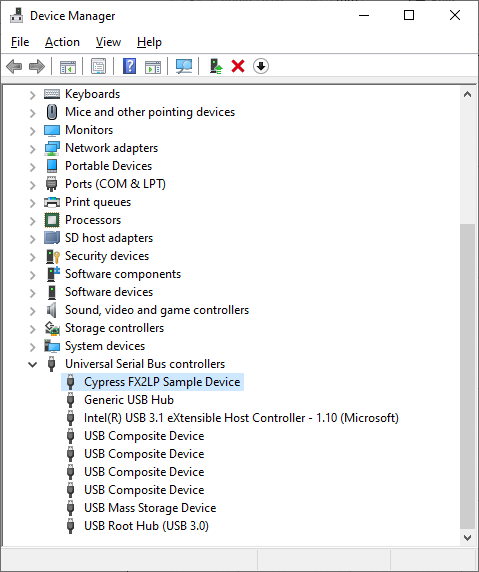Click the Forward arrow toolbar icon
Viewport: 479px width, 572px height.
tap(36, 66)
